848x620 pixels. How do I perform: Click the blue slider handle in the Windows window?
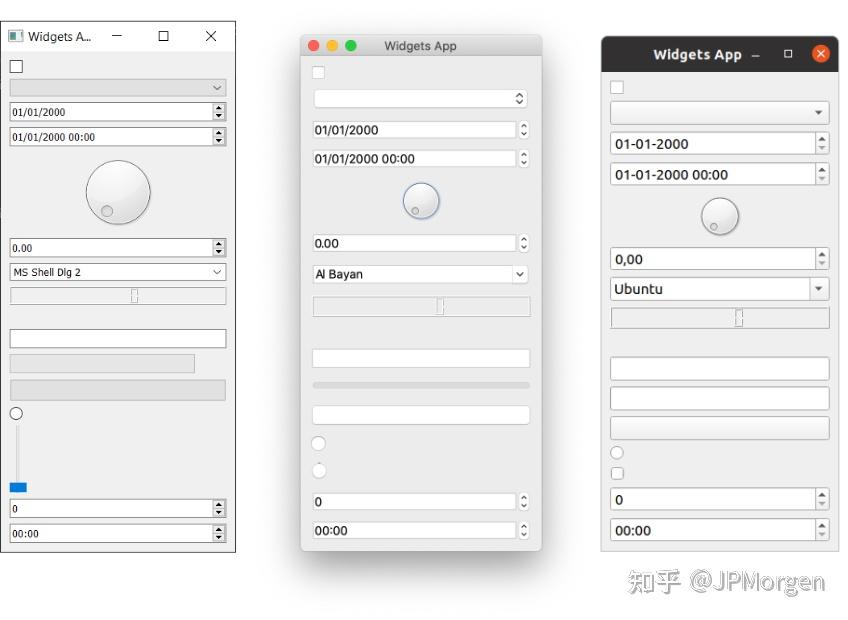[x=16, y=487]
